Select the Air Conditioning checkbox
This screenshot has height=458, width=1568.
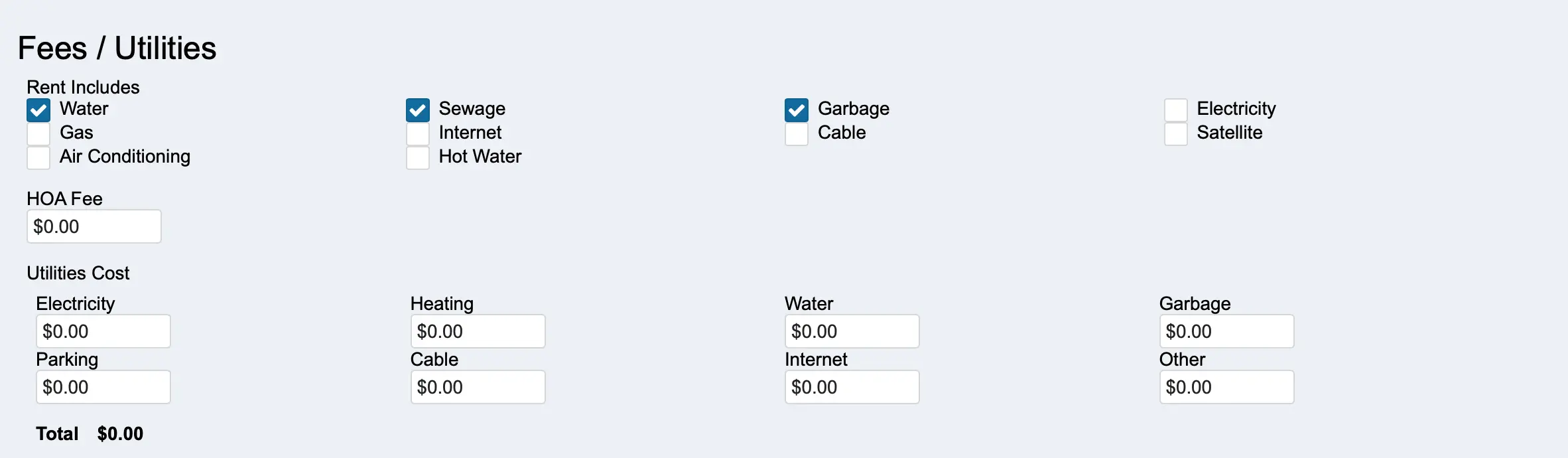click(38, 158)
